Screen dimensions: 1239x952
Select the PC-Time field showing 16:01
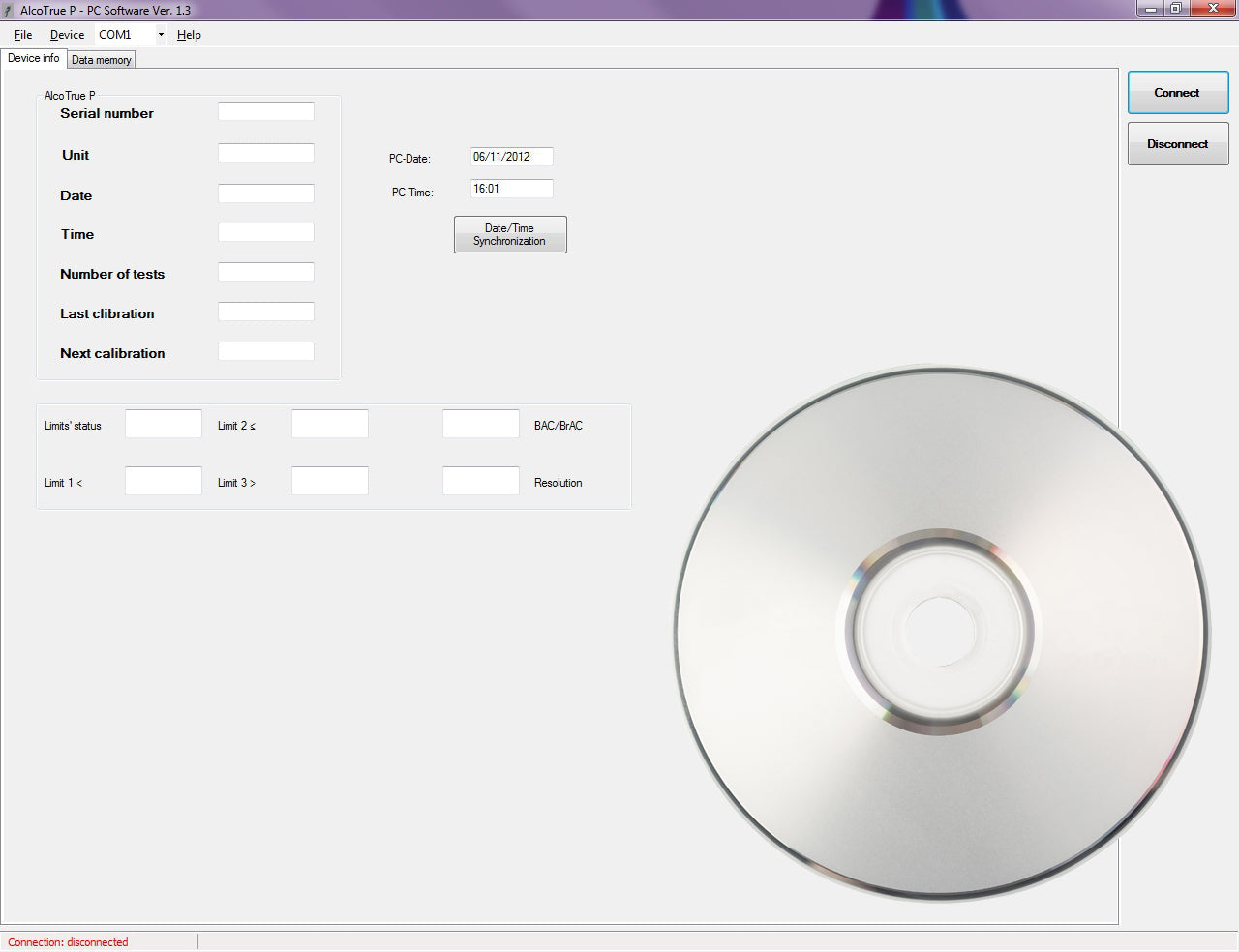coord(512,188)
